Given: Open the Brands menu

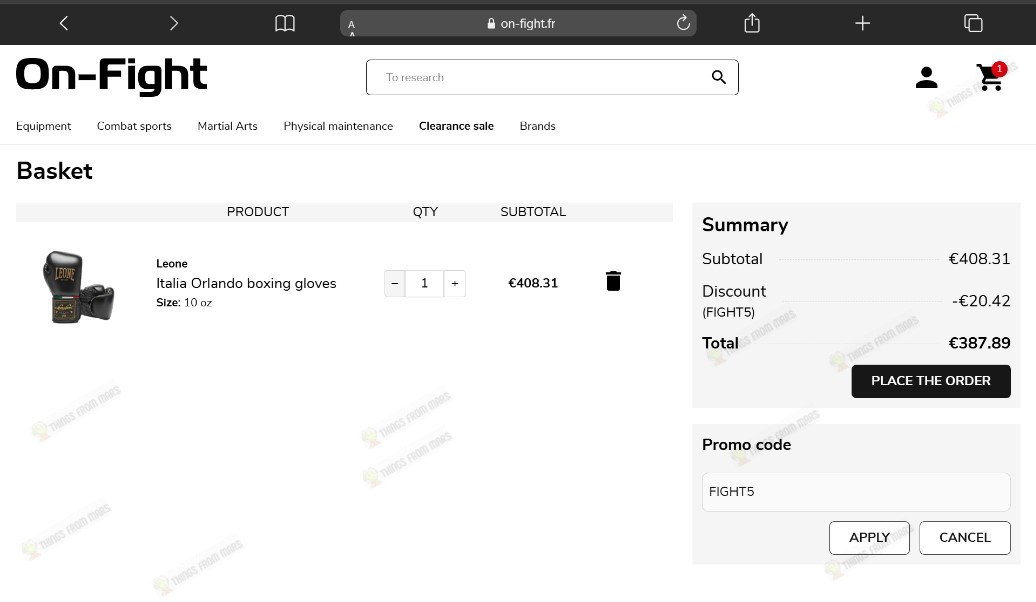Looking at the screenshot, I should [537, 126].
